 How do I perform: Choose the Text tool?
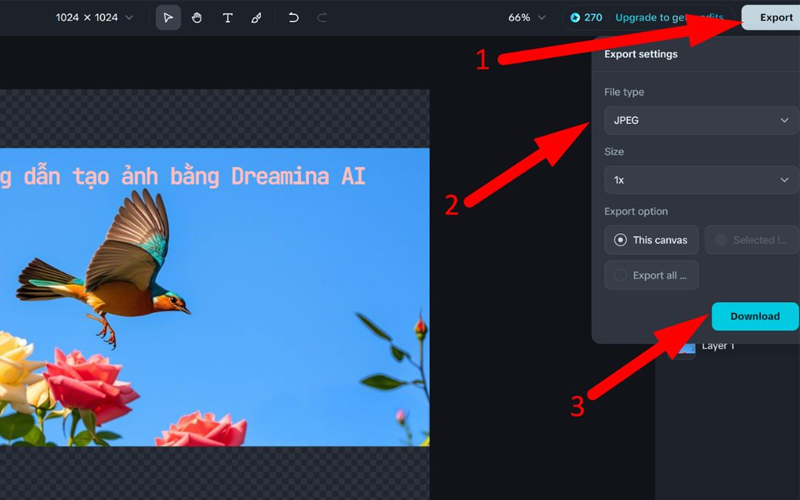click(x=227, y=18)
